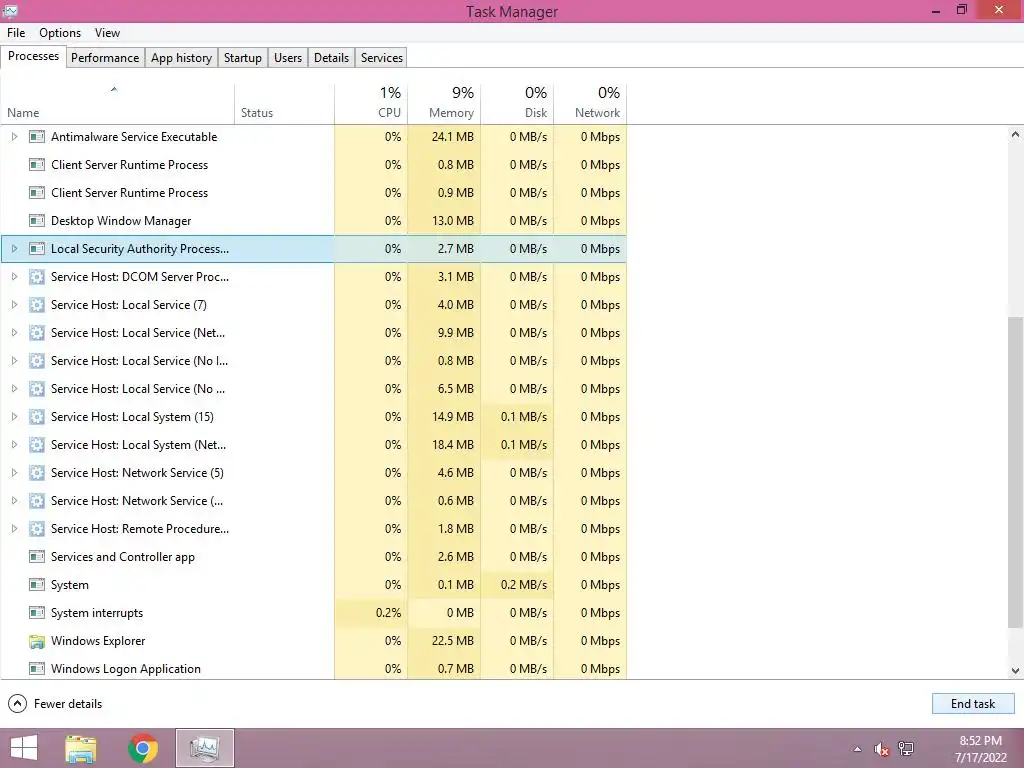The height and width of the screenshot is (768, 1024).
Task: Expand Service Host: DCOM Server Proc row
Action: coord(14,277)
